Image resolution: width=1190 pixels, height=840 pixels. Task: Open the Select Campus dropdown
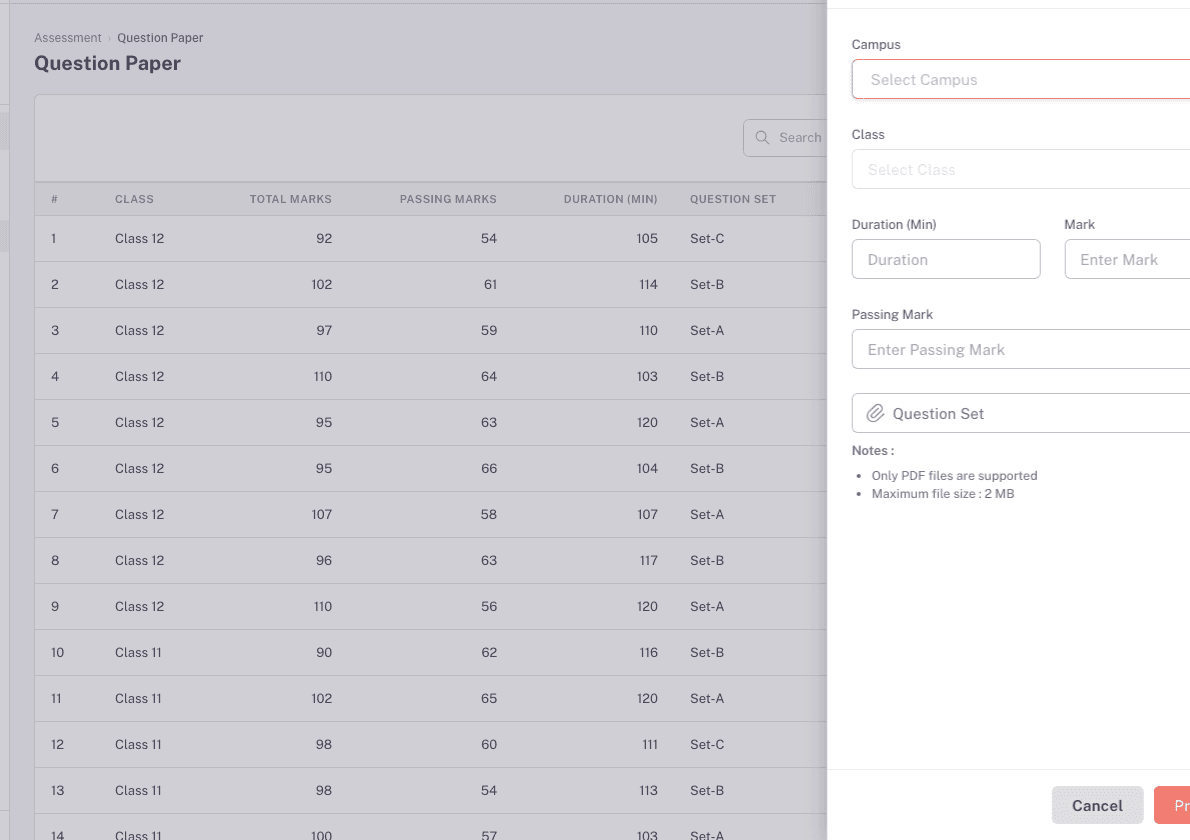[1021, 79]
